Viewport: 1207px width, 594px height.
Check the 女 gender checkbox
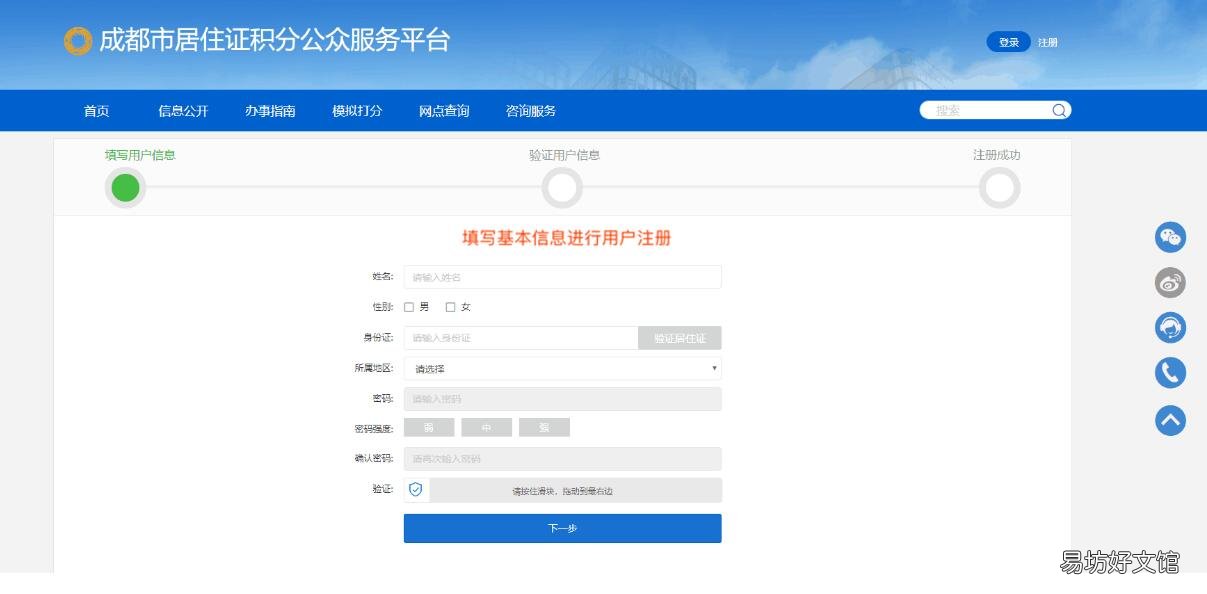tap(450, 307)
